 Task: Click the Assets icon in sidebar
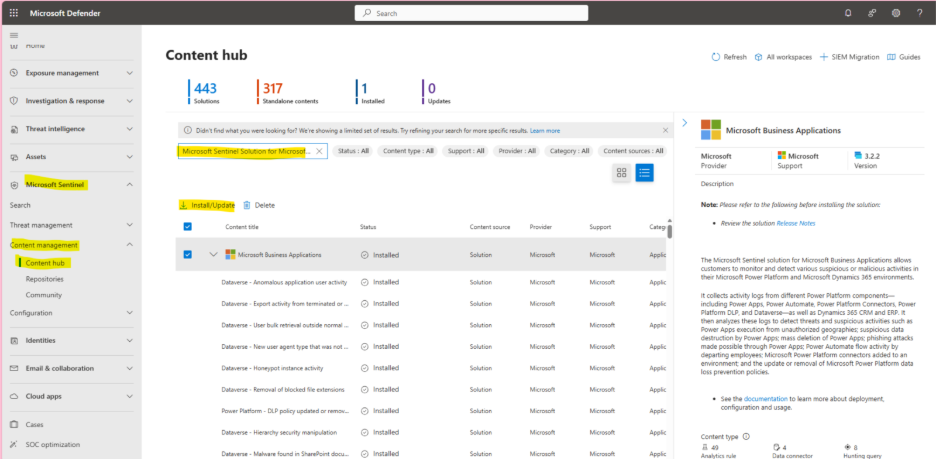pyautogui.click(x=14, y=157)
